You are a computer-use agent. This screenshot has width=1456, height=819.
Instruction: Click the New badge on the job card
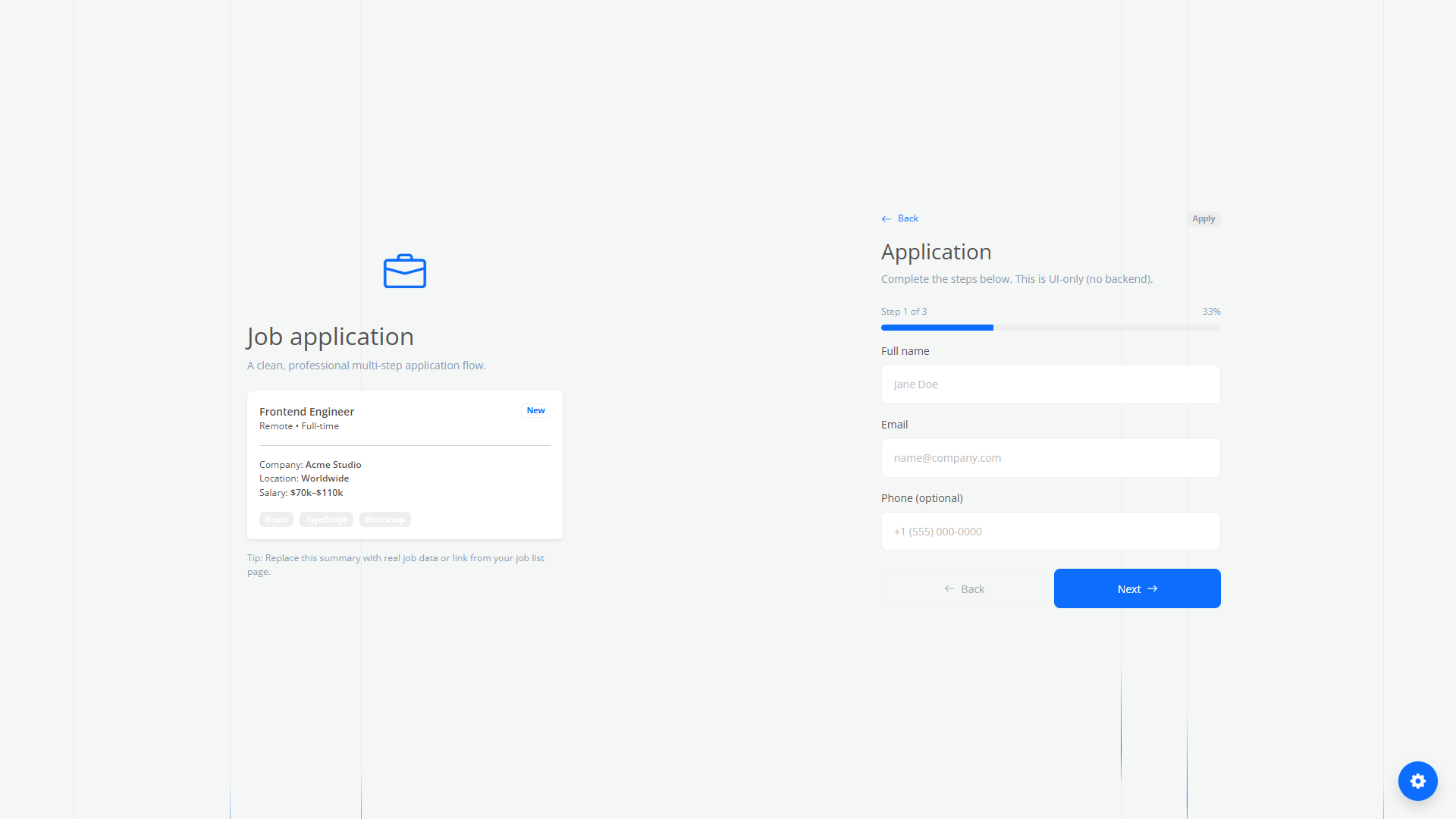[x=535, y=410]
